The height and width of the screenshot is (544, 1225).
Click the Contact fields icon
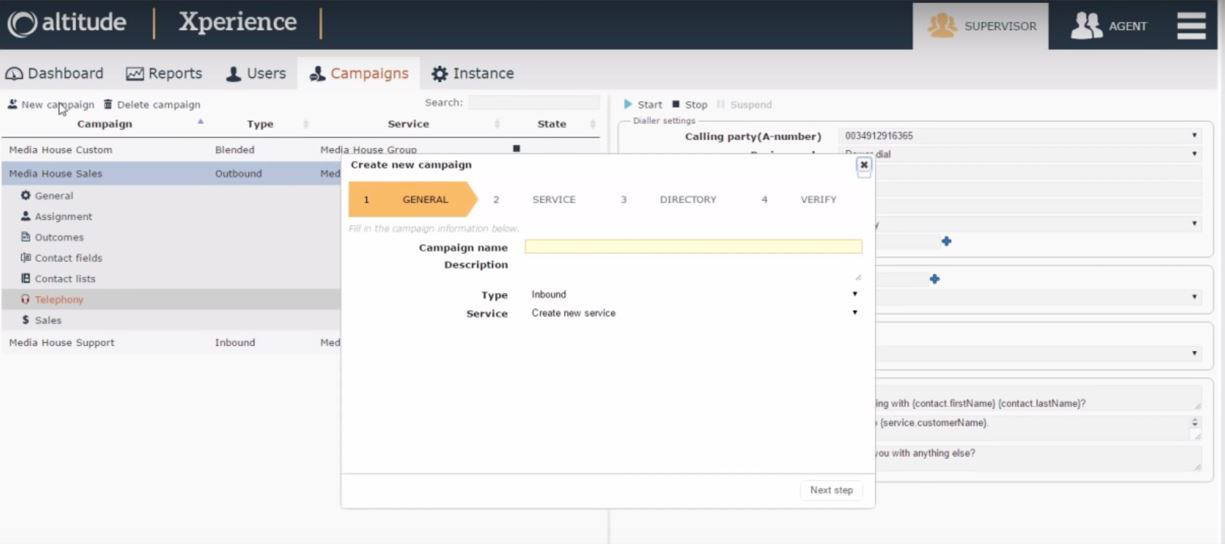[26, 258]
